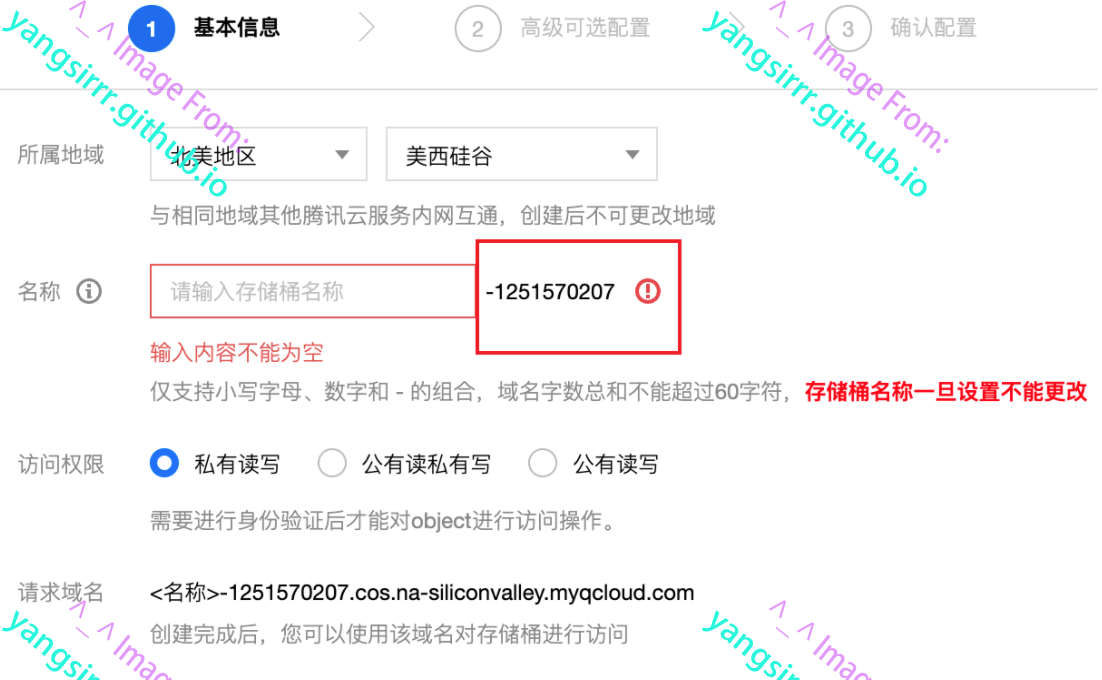1102x680 pixels.
Task: Click the request domain text ending myqcloud.com
Action: (x=422, y=593)
